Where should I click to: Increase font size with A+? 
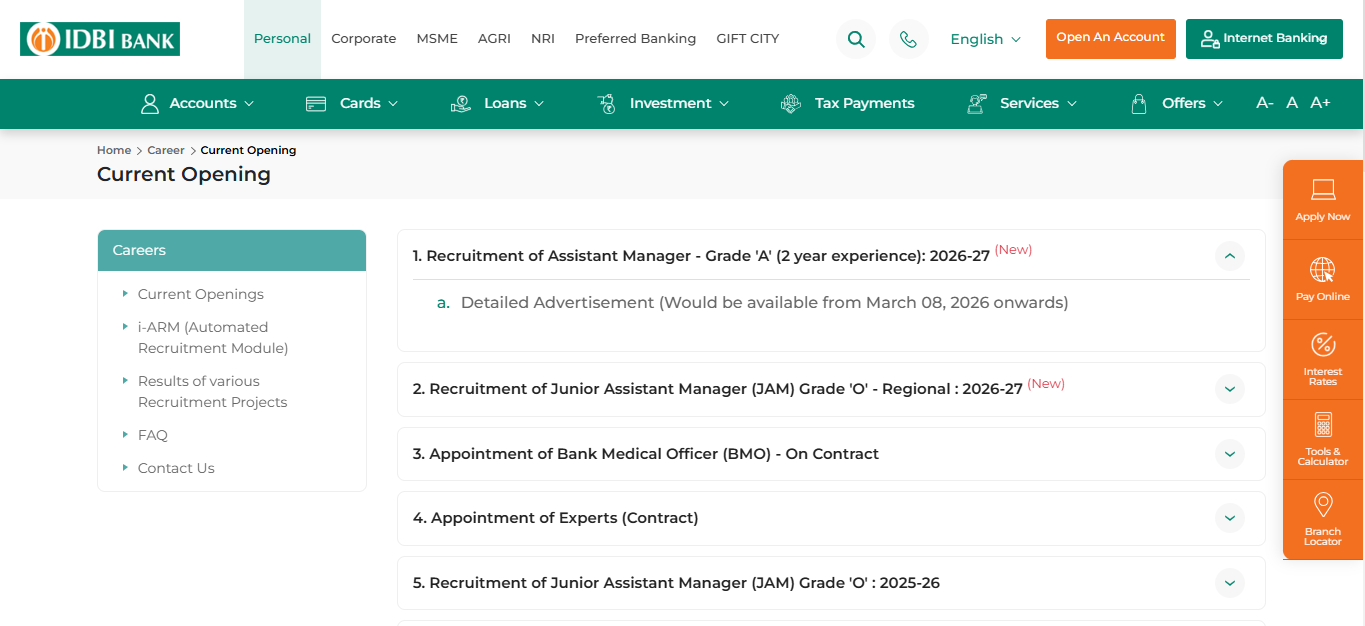point(1320,103)
